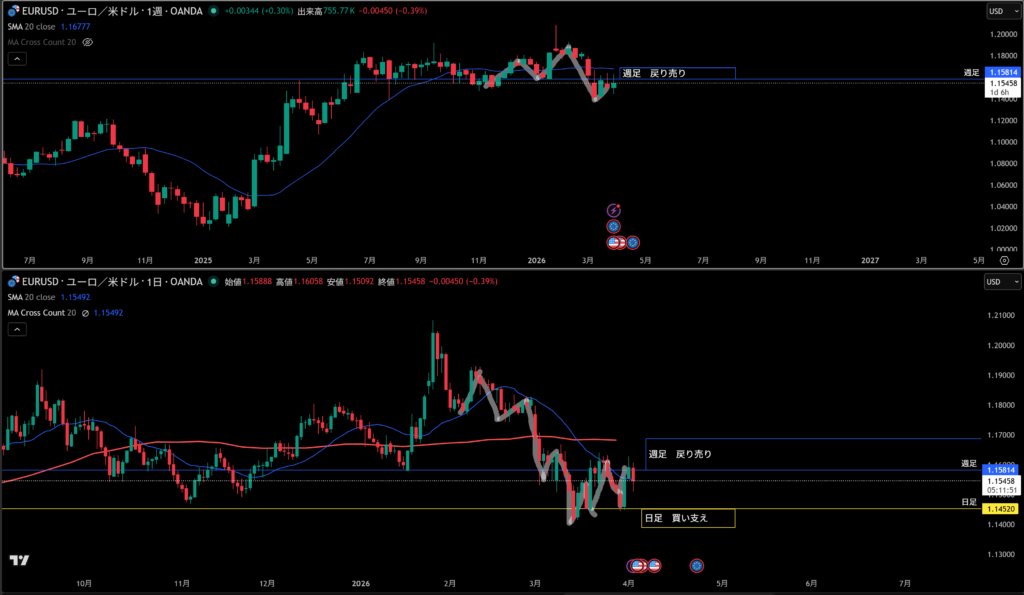The width and height of the screenshot is (1024, 595).
Task: Click the lightning news flash icon on weekly chart
Action: [614, 210]
